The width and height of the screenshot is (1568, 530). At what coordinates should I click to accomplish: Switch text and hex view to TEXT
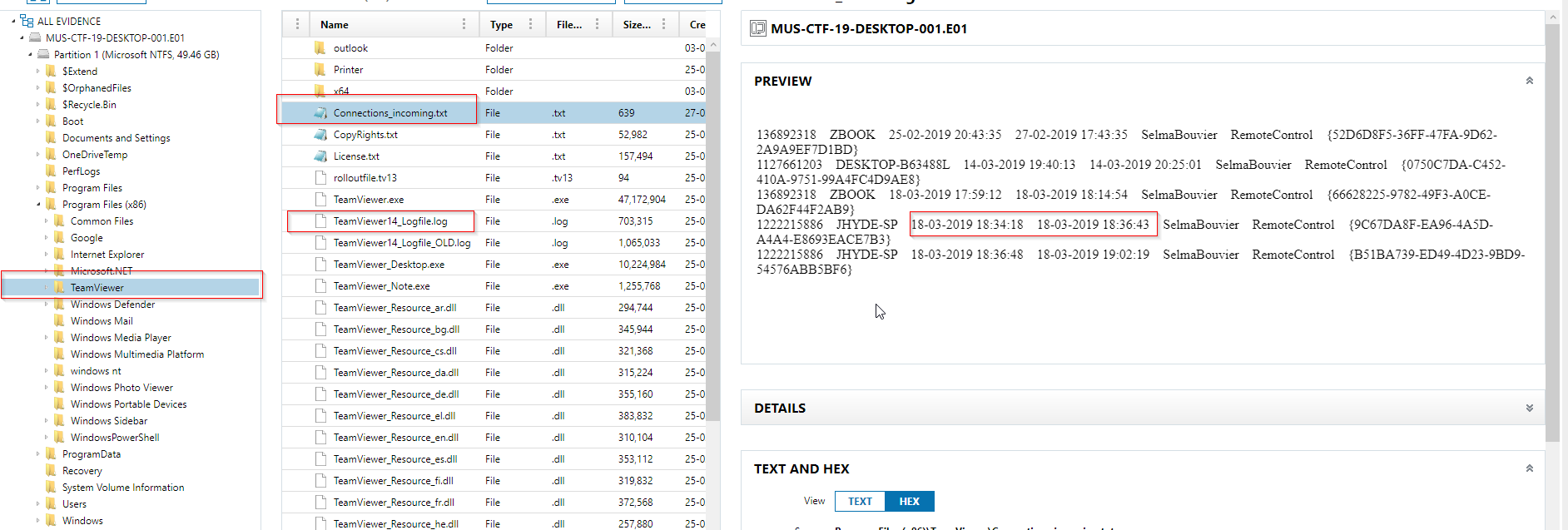(x=860, y=501)
